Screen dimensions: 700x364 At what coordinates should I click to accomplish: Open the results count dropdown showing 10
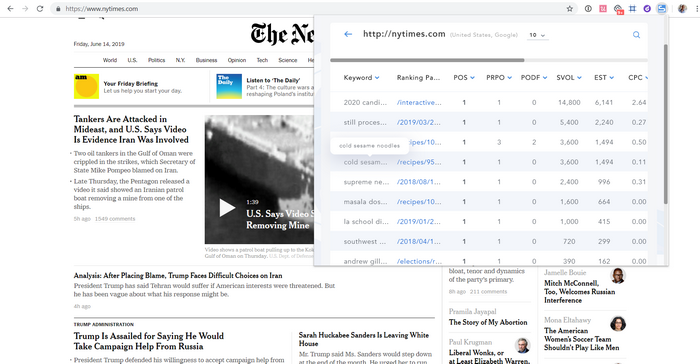coord(538,35)
